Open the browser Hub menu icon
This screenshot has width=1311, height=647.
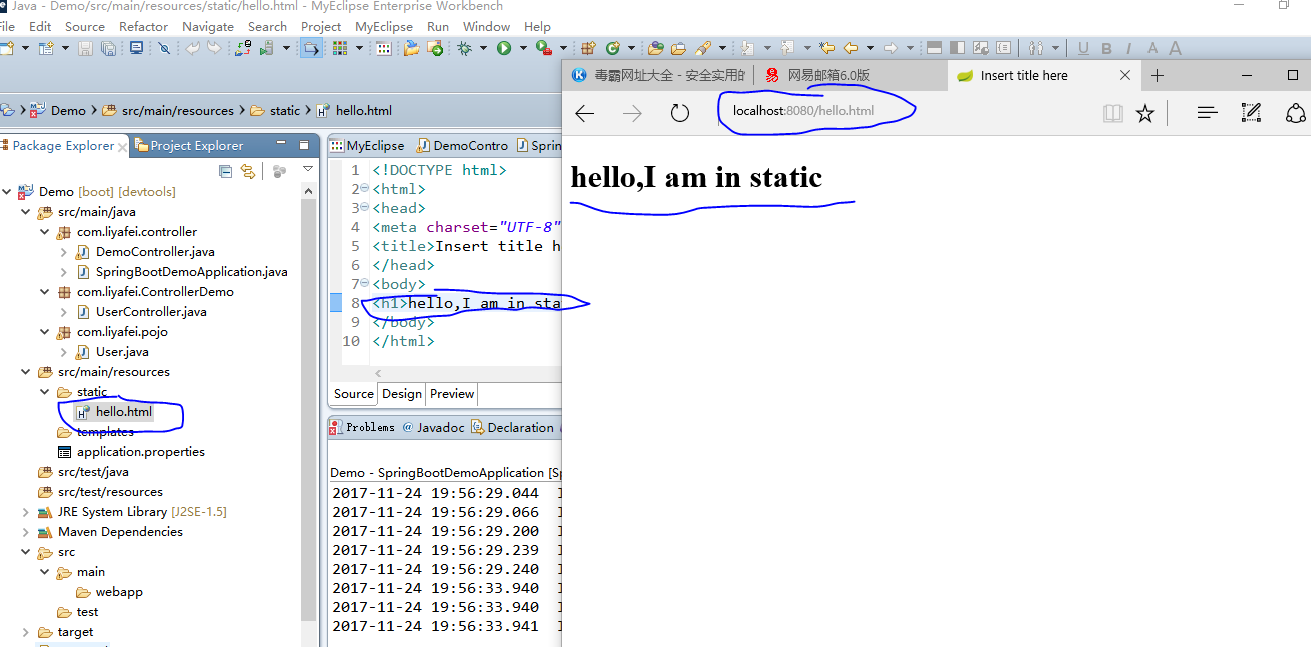click(1207, 113)
